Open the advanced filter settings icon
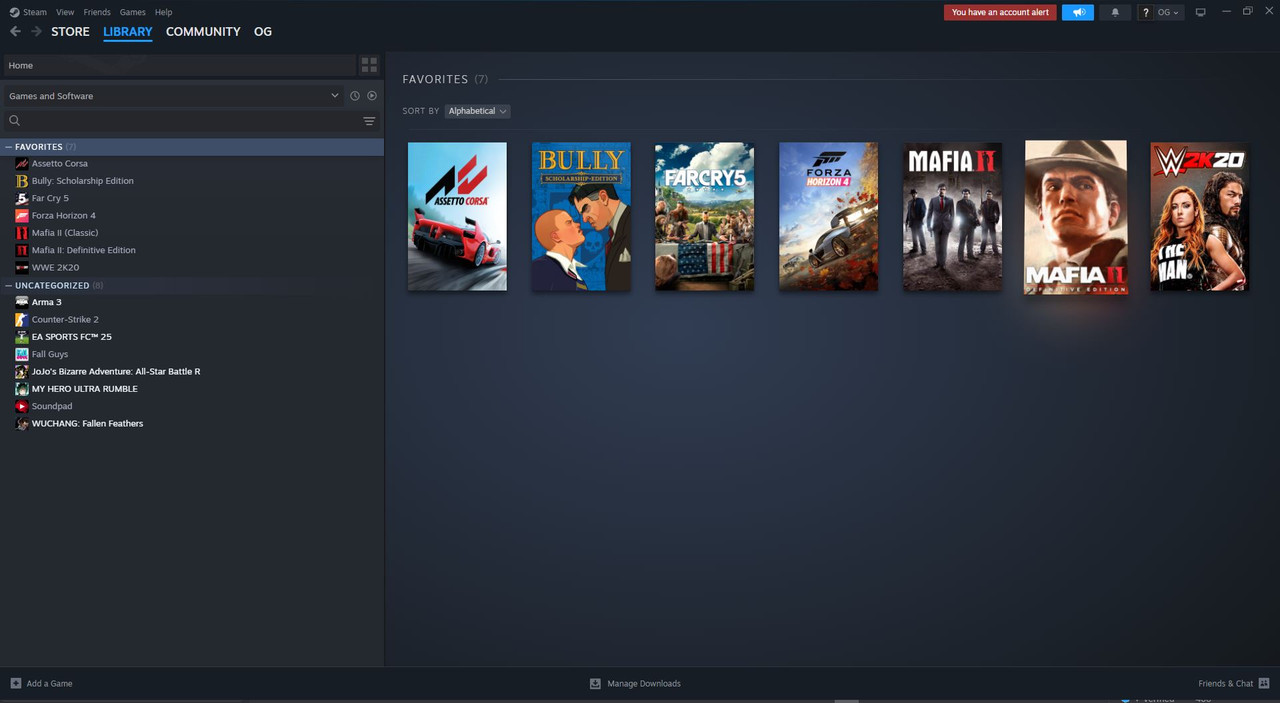The height and width of the screenshot is (703, 1280). (x=369, y=121)
